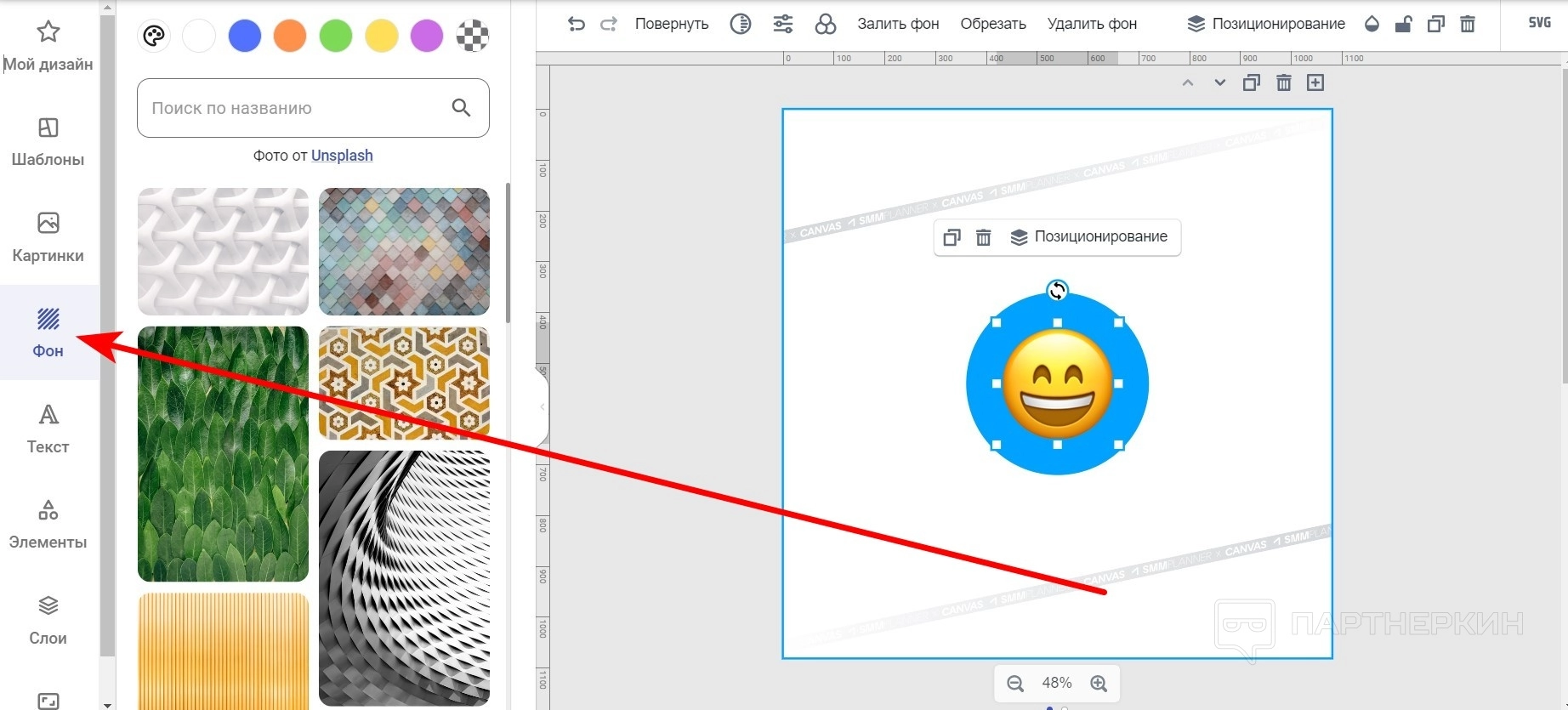Open Позиционирование in the top toolbar
The width and height of the screenshot is (1568, 710).
[1266, 24]
